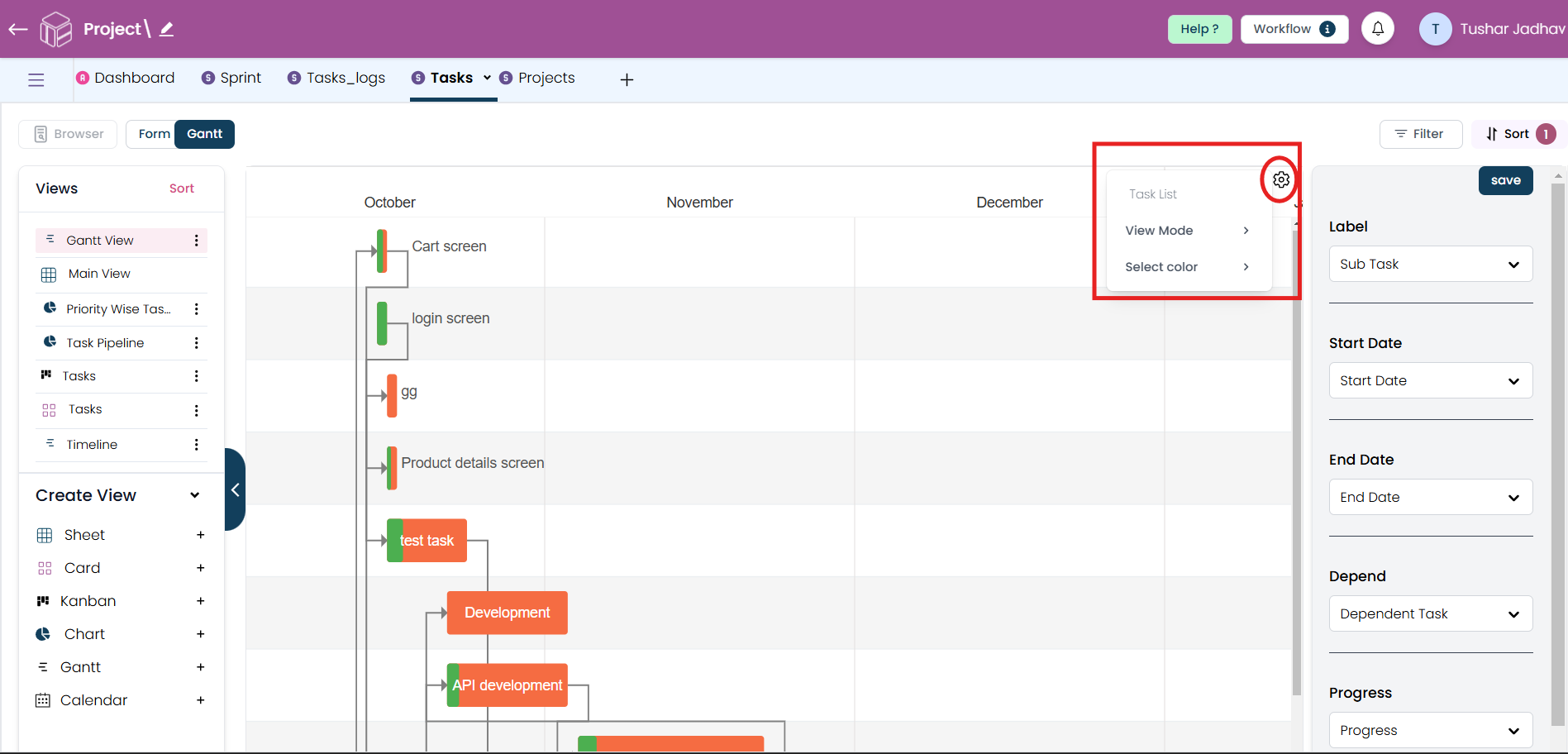Switch to the Sprint tab
Screen dimensions: 1568x754
pyautogui.click(x=231, y=78)
